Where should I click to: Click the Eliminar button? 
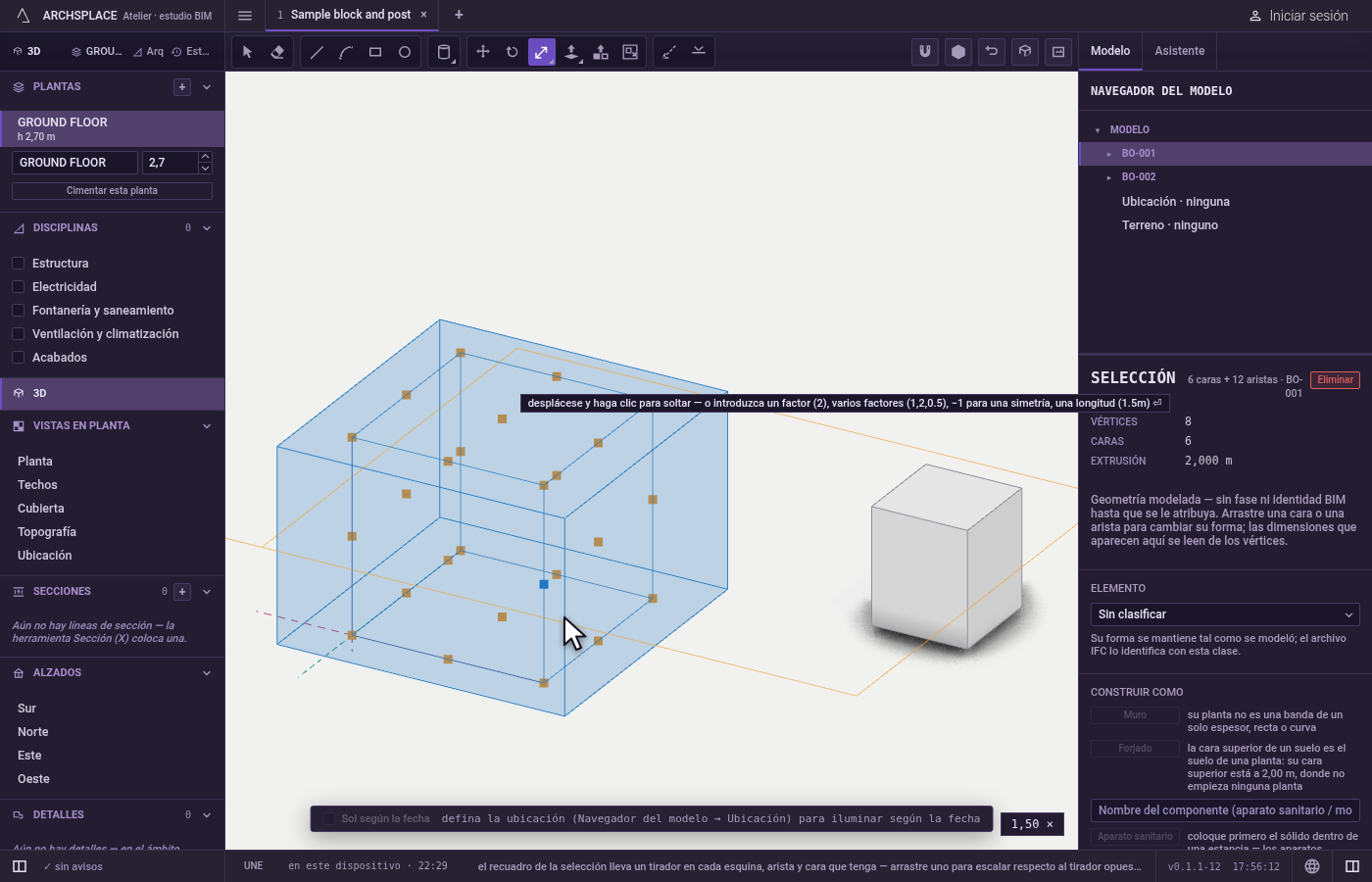1335,380
